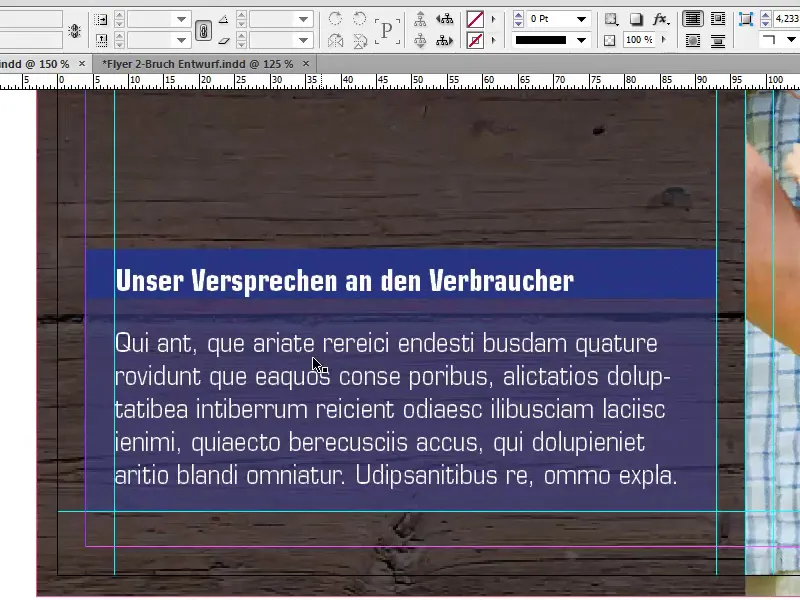This screenshot has width=800, height=600.
Task: Click the select container icon
Action: pos(420,19)
